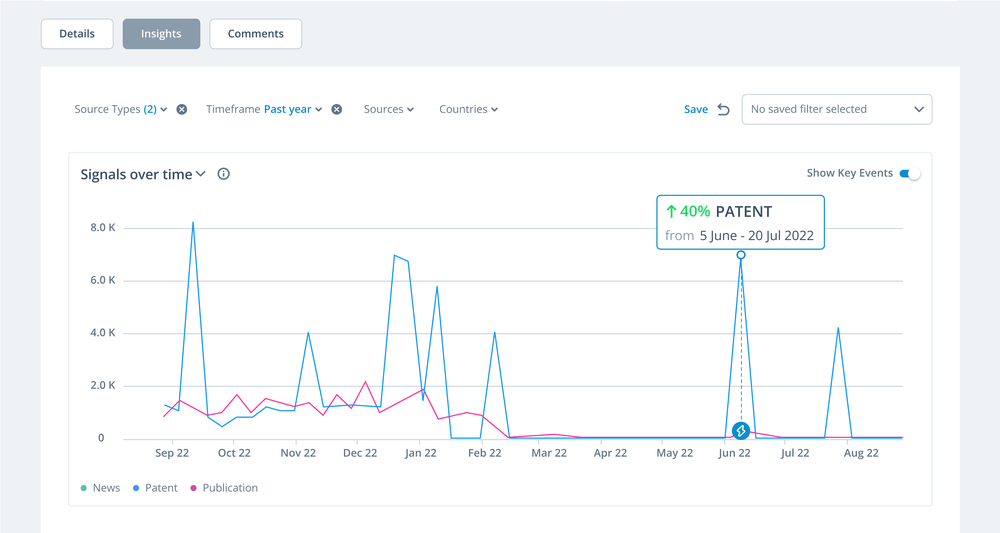Reset filters with the undo arrow icon
The width and height of the screenshot is (1000, 533).
tap(723, 109)
